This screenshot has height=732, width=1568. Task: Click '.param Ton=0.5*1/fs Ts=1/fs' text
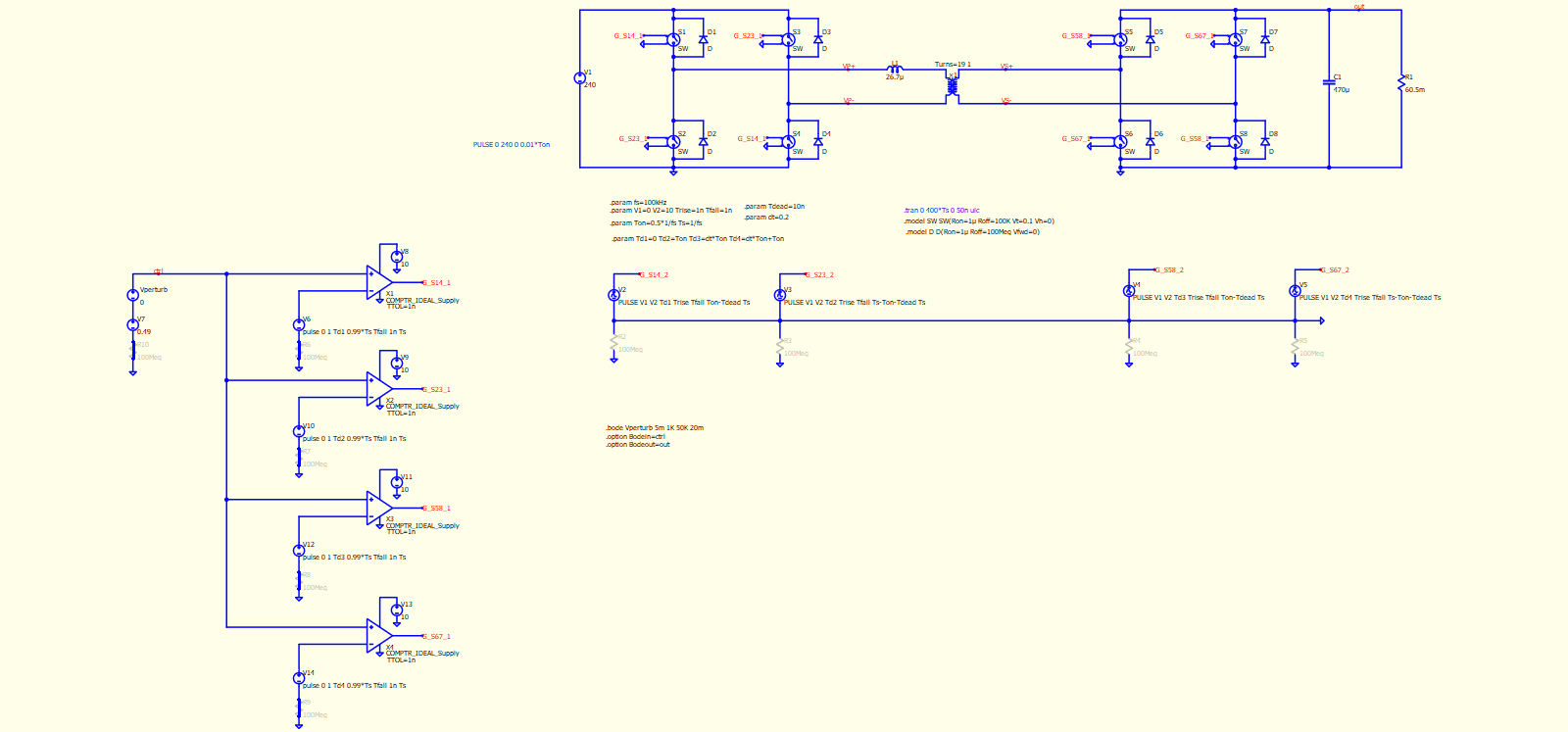point(656,223)
